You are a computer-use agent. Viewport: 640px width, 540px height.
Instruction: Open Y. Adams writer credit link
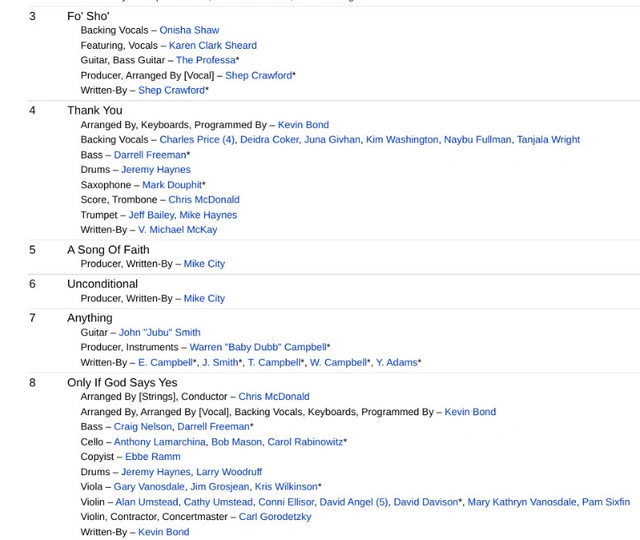click(x=395, y=362)
